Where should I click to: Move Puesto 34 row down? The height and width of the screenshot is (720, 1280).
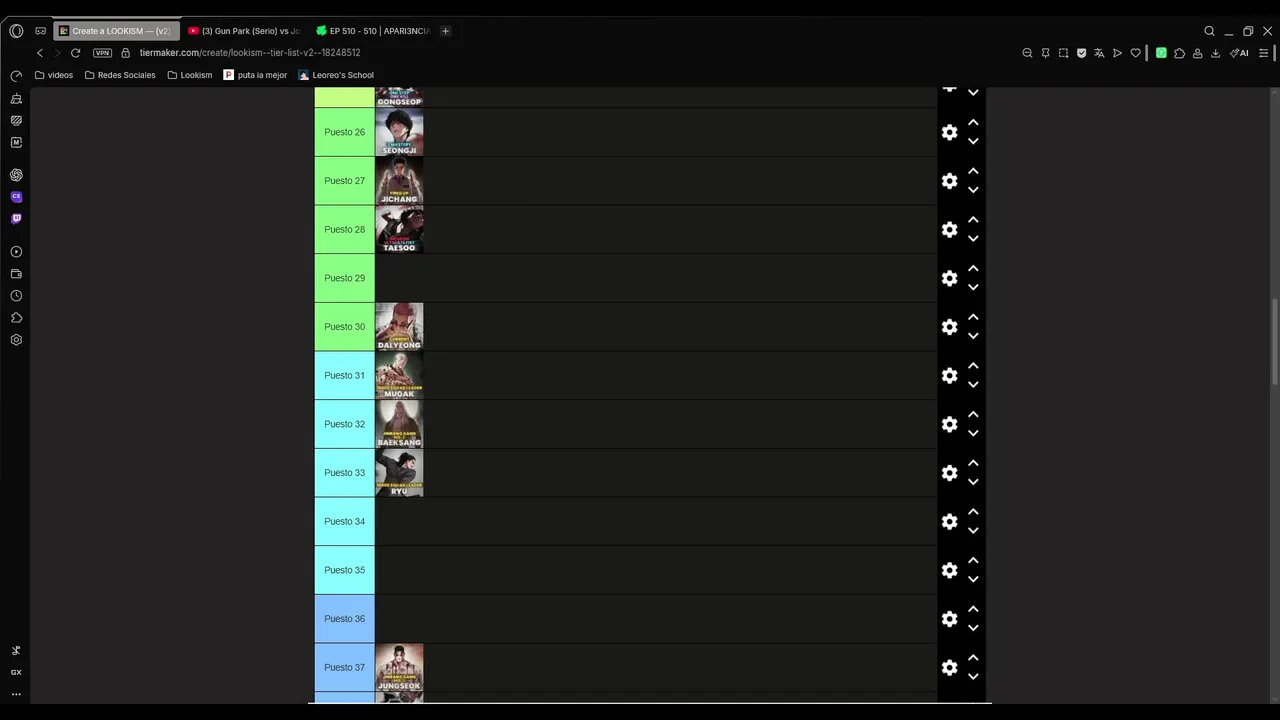[973, 531]
